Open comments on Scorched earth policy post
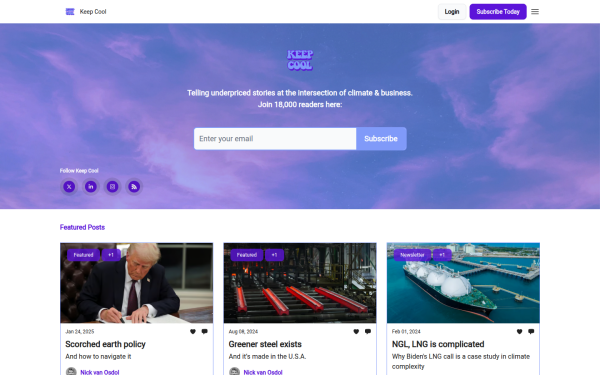The width and height of the screenshot is (600, 375). coord(205,331)
